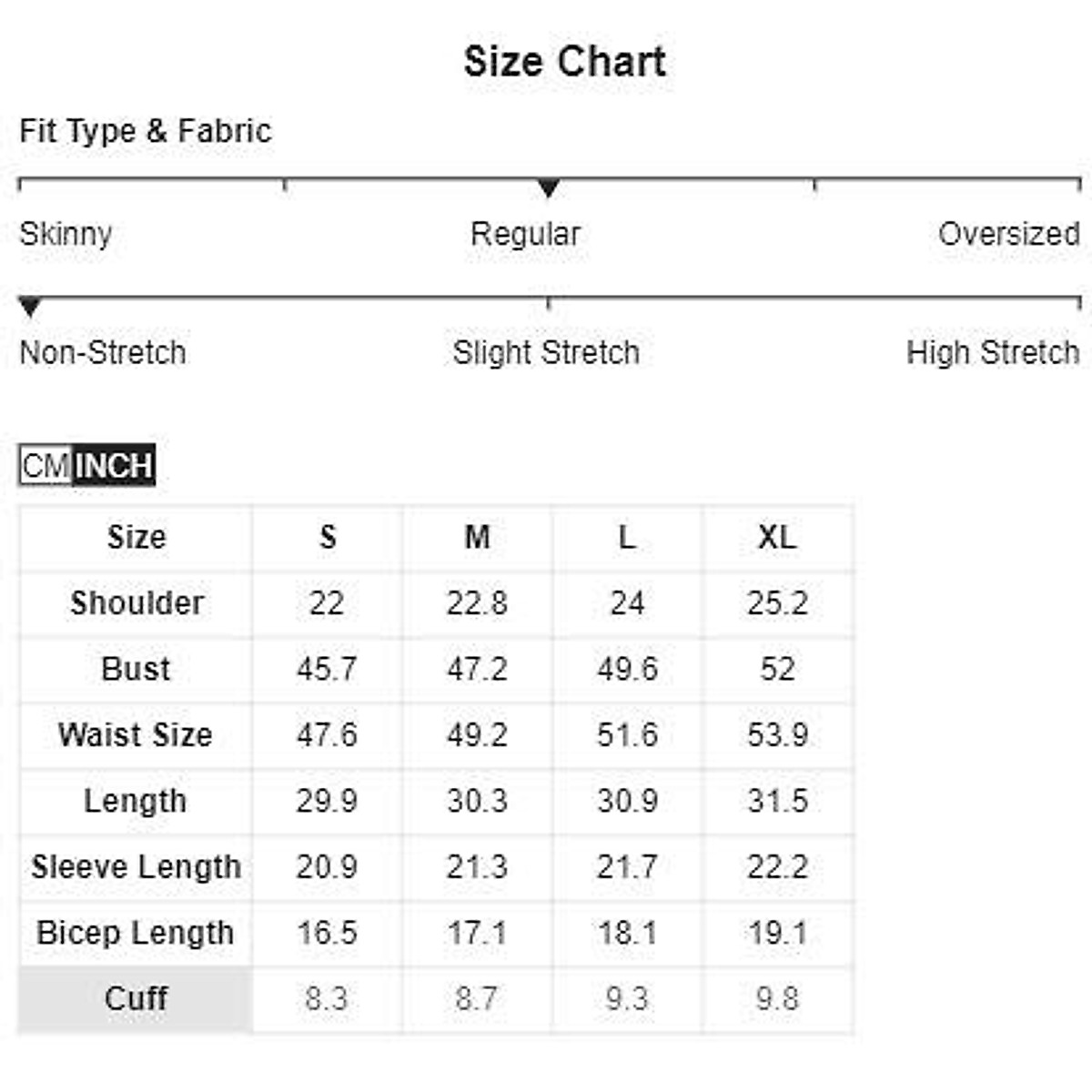Select the M size column header

[x=477, y=538]
